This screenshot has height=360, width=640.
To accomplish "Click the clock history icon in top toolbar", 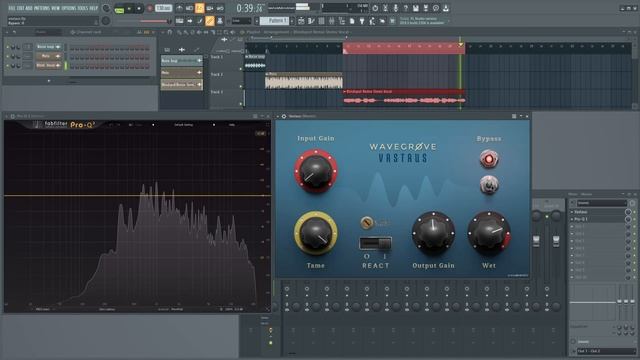I will pos(375,8).
